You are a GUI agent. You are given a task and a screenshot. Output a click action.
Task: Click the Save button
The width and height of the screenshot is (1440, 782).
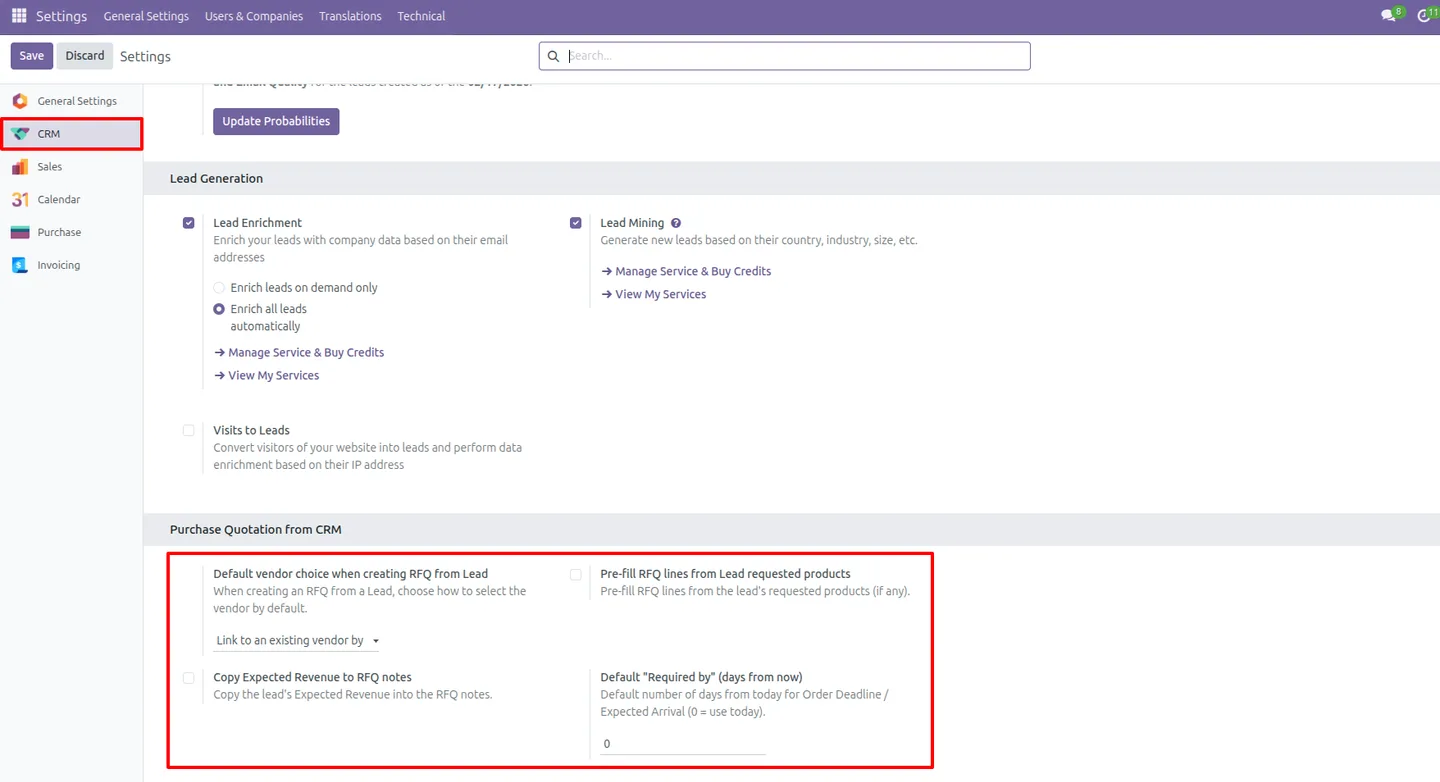pyautogui.click(x=32, y=56)
